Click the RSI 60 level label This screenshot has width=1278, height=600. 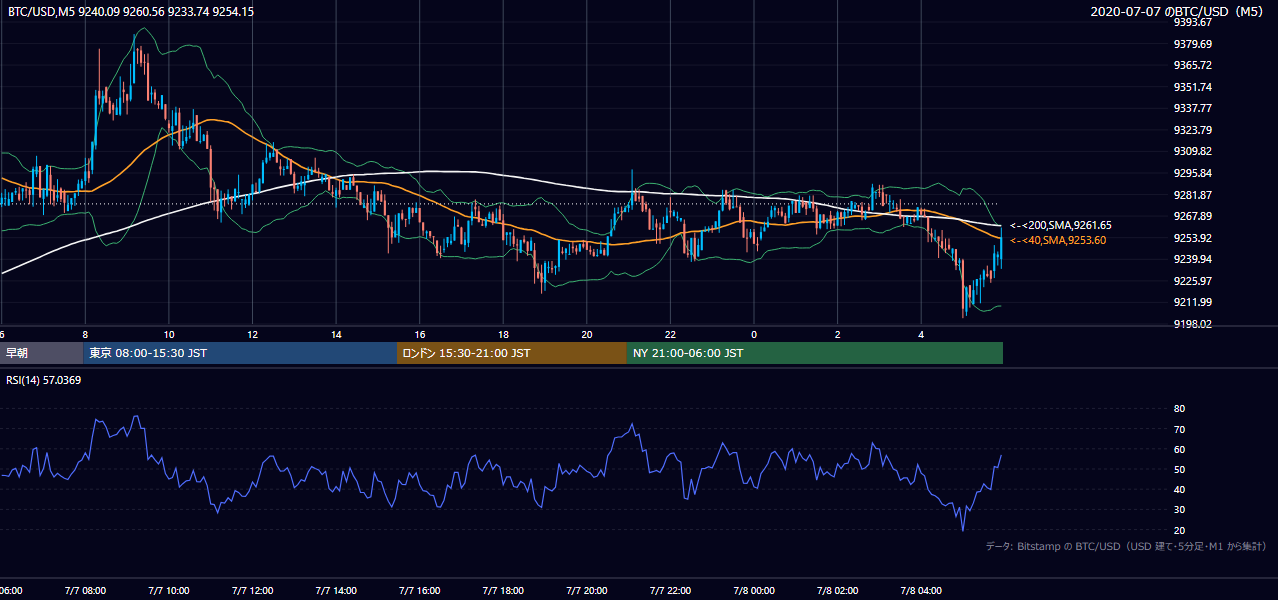[1179, 449]
